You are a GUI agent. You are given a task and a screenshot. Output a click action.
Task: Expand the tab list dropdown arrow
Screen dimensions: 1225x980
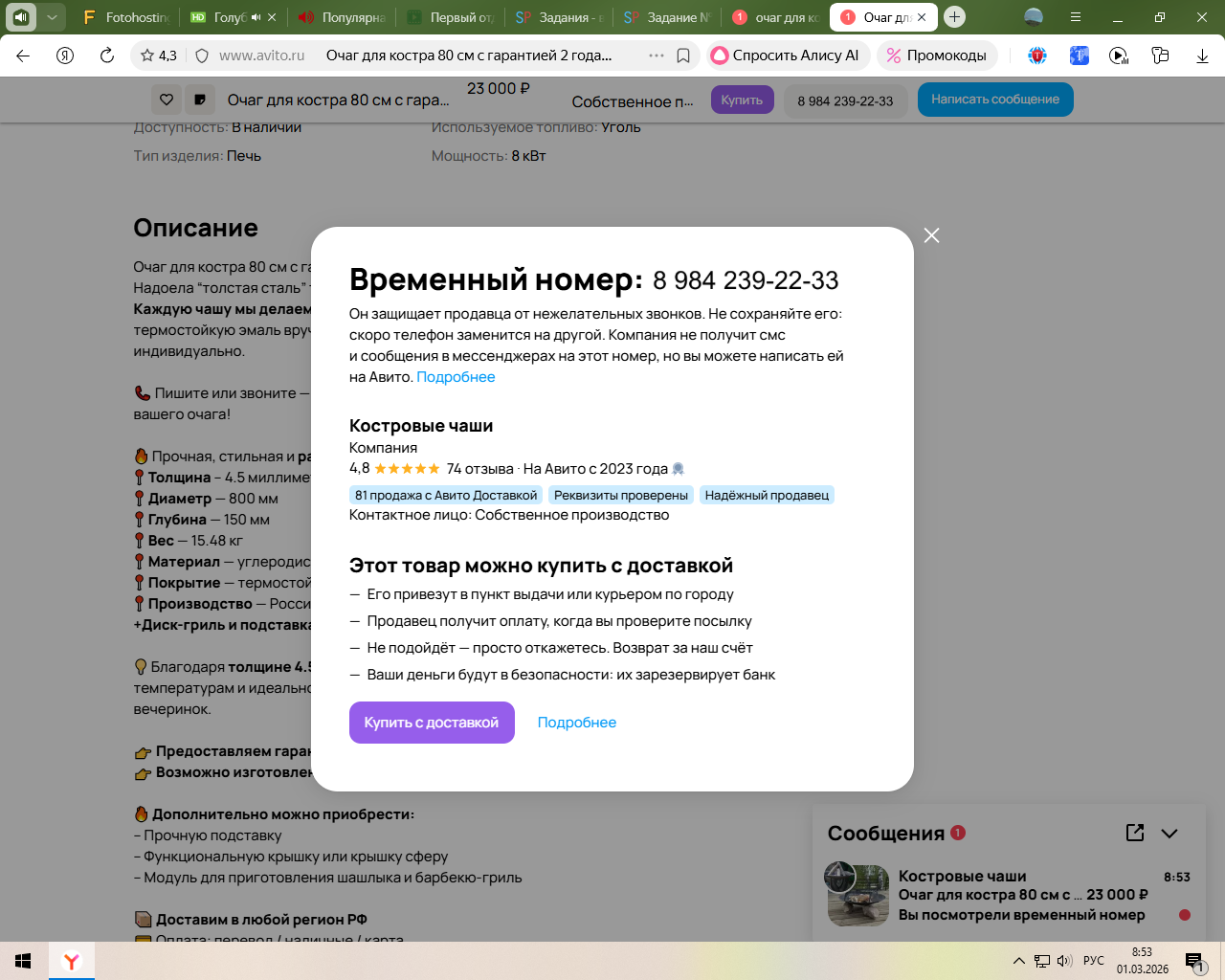click(52, 17)
